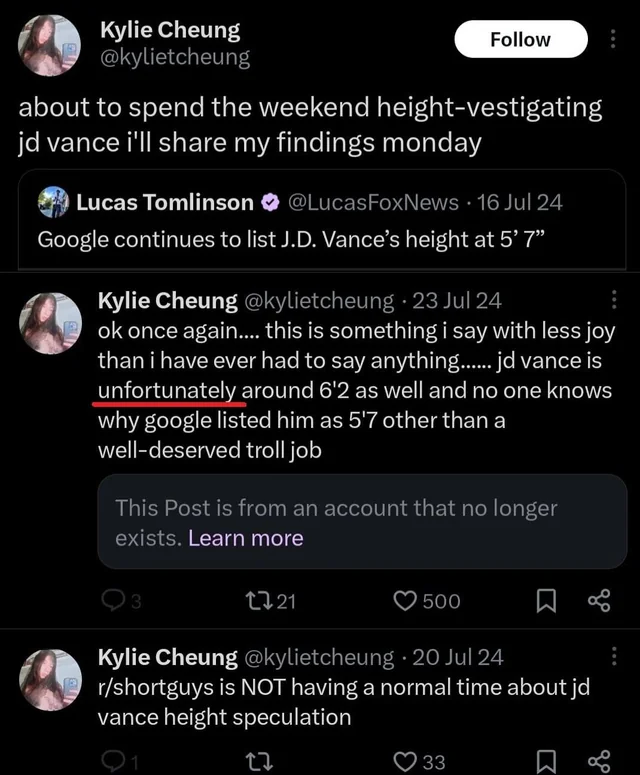Open the Learn more link
This screenshot has height=775, width=640.
245,538
